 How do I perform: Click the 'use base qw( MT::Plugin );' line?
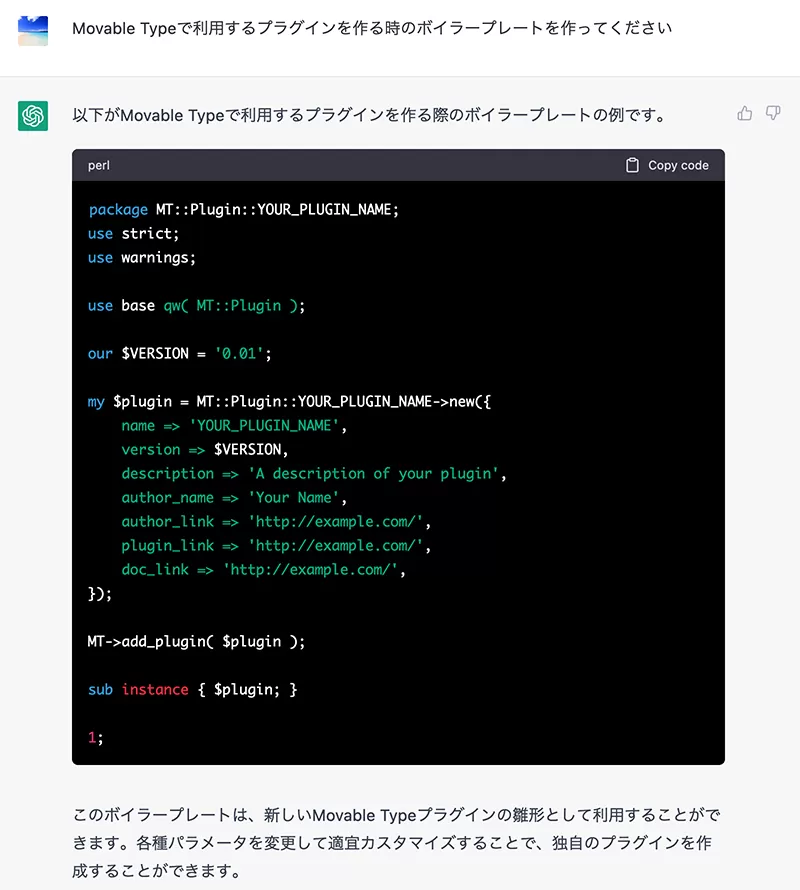click(x=196, y=306)
